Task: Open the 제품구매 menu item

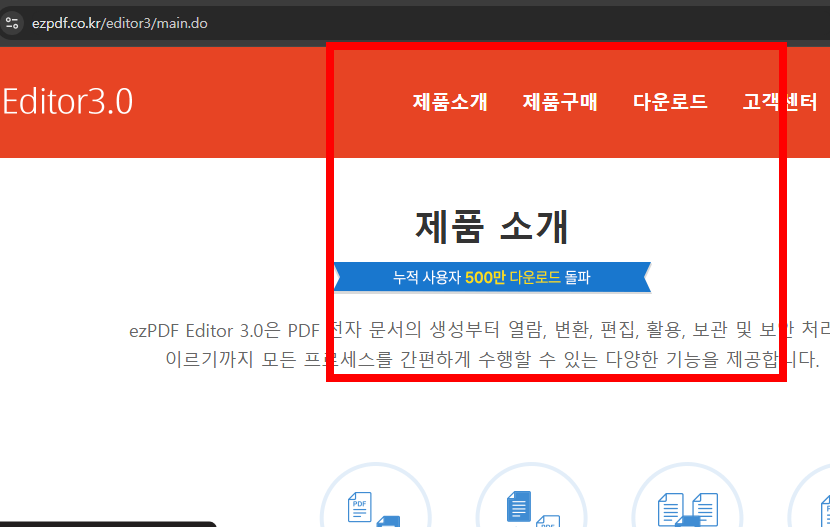Action: click(x=560, y=102)
